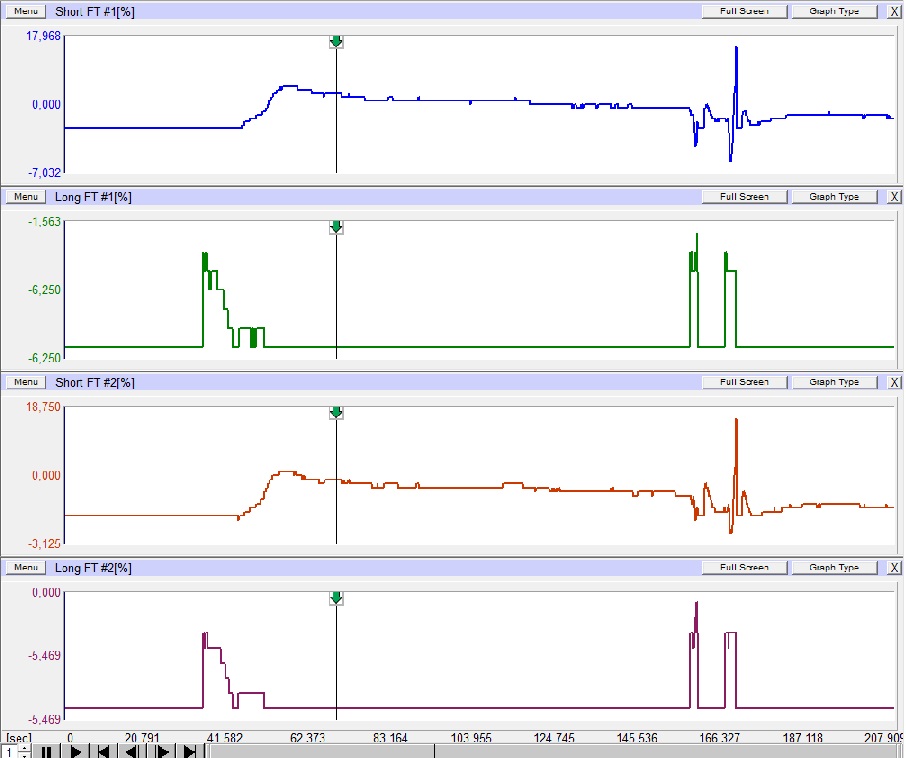This screenshot has width=906, height=758.
Task: Open the Menu for Long FT #2 graph
Action: (26, 567)
